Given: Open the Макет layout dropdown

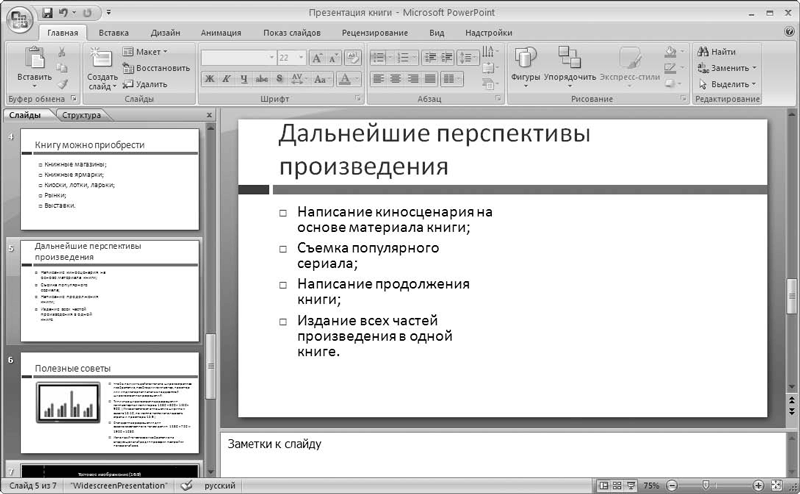Looking at the screenshot, I should 145,51.
